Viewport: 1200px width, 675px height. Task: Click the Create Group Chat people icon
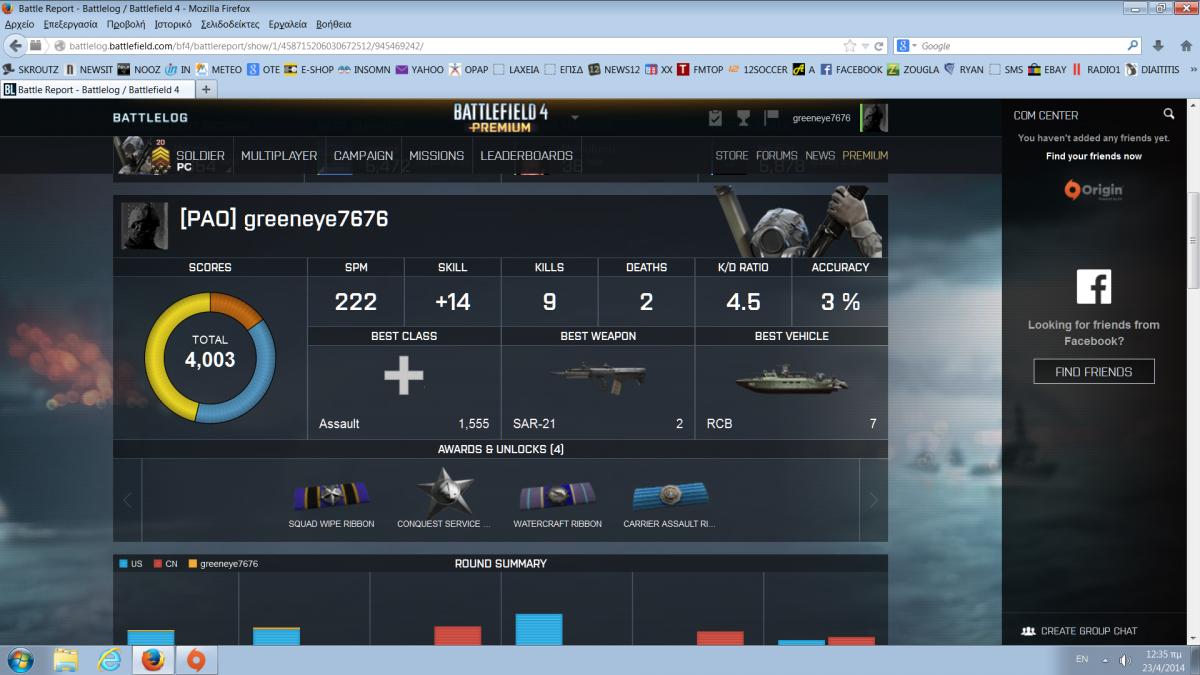[1028, 631]
